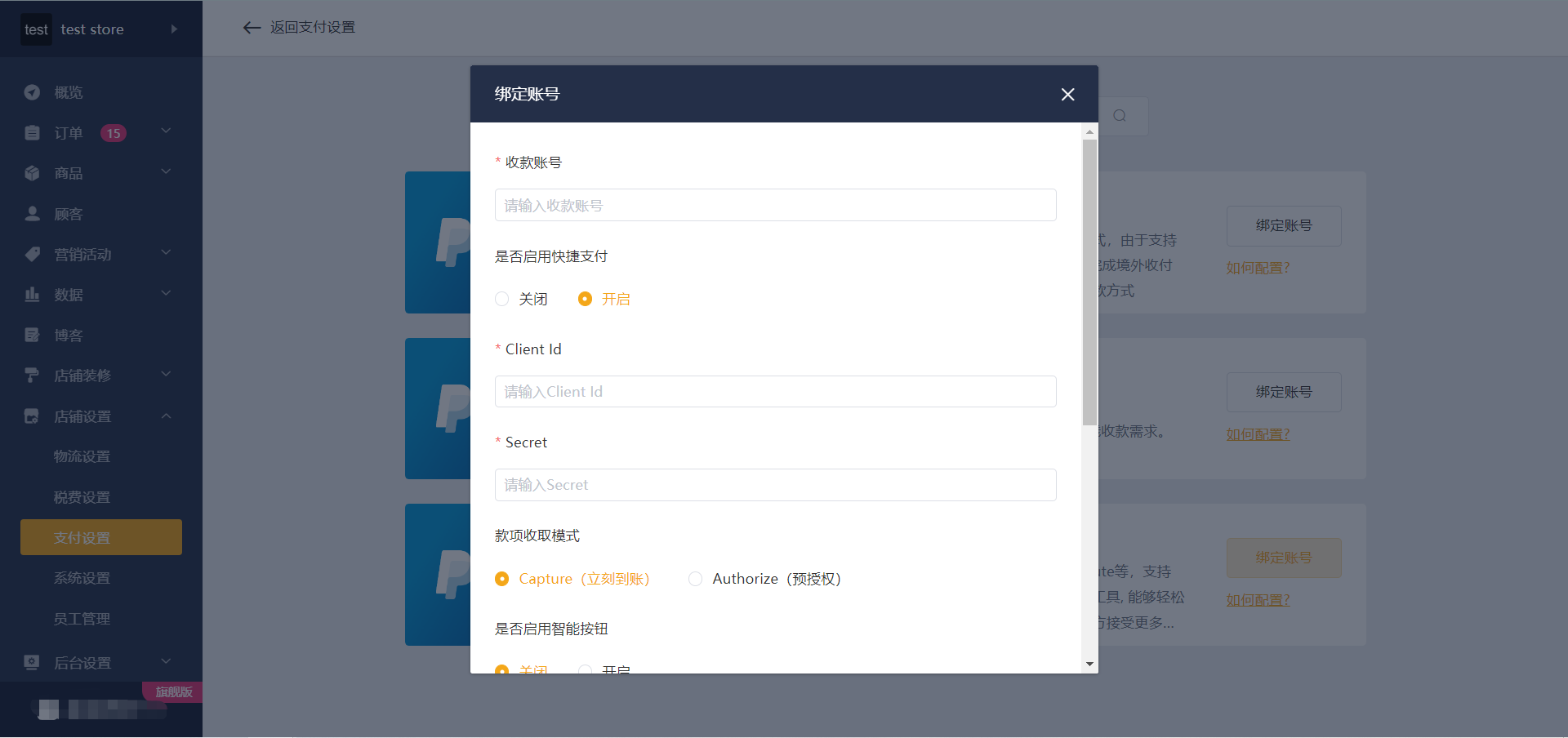Click the marketing (营销活动) tag icon
This screenshot has width=1568, height=738.
click(32, 254)
